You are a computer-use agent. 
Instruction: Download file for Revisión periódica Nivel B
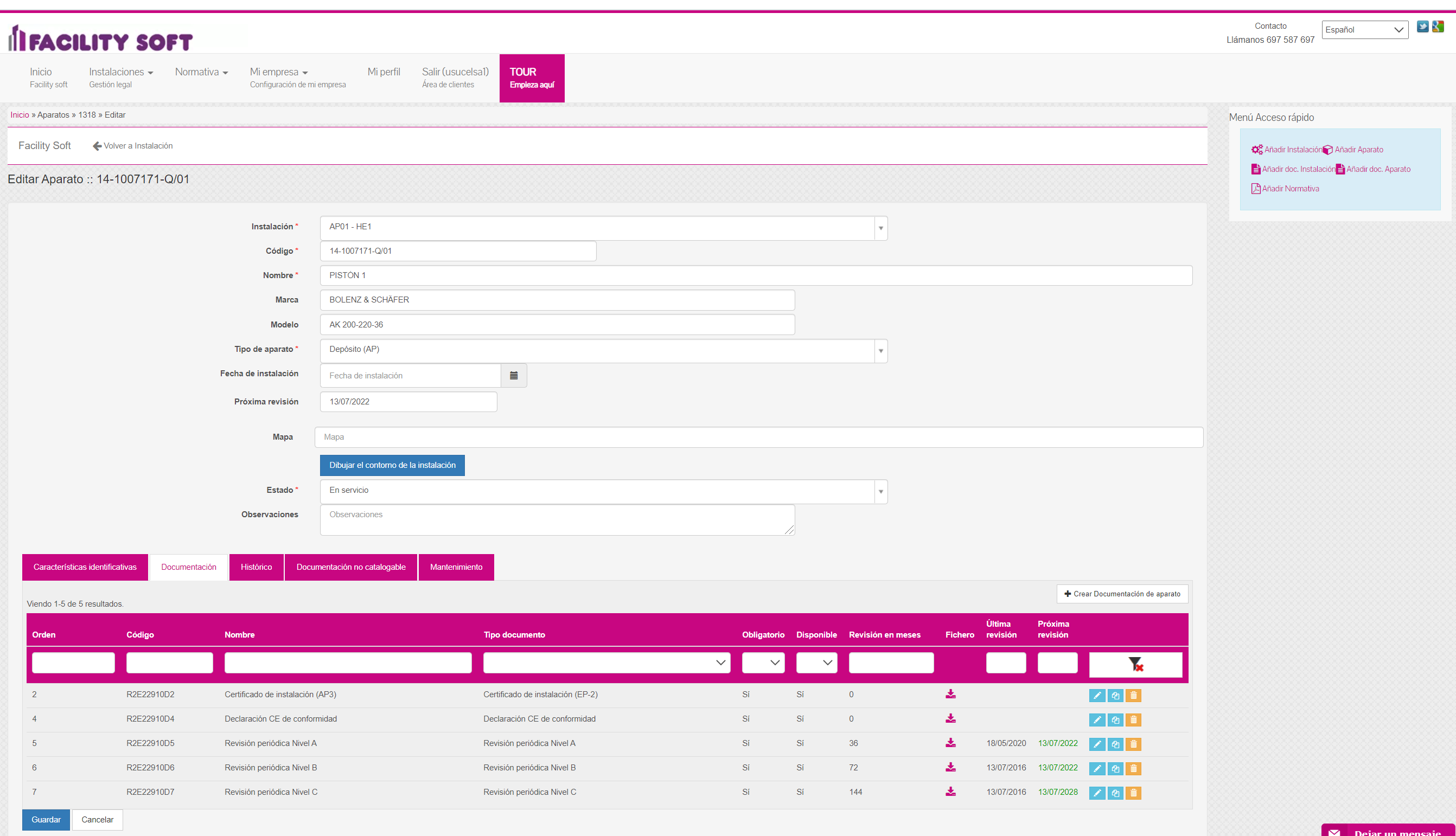tap(950, 768)
